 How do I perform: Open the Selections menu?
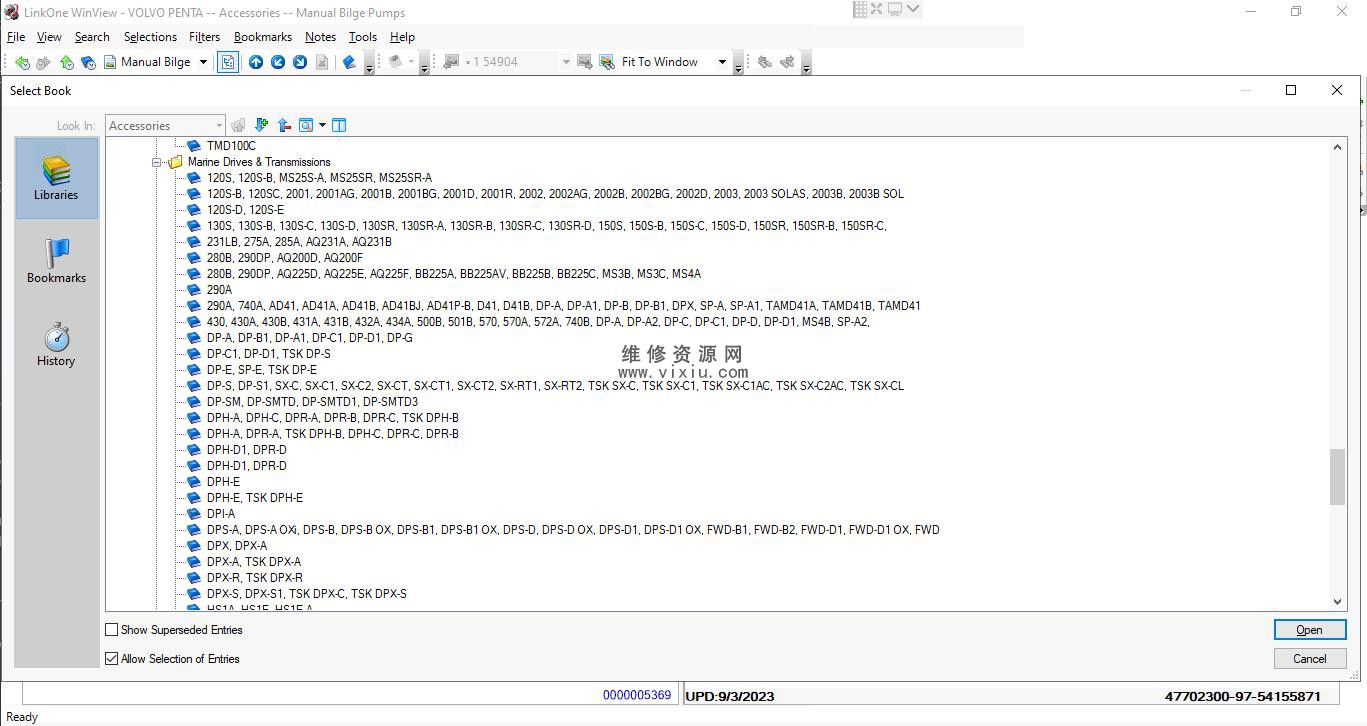click(x=150, y=37)
